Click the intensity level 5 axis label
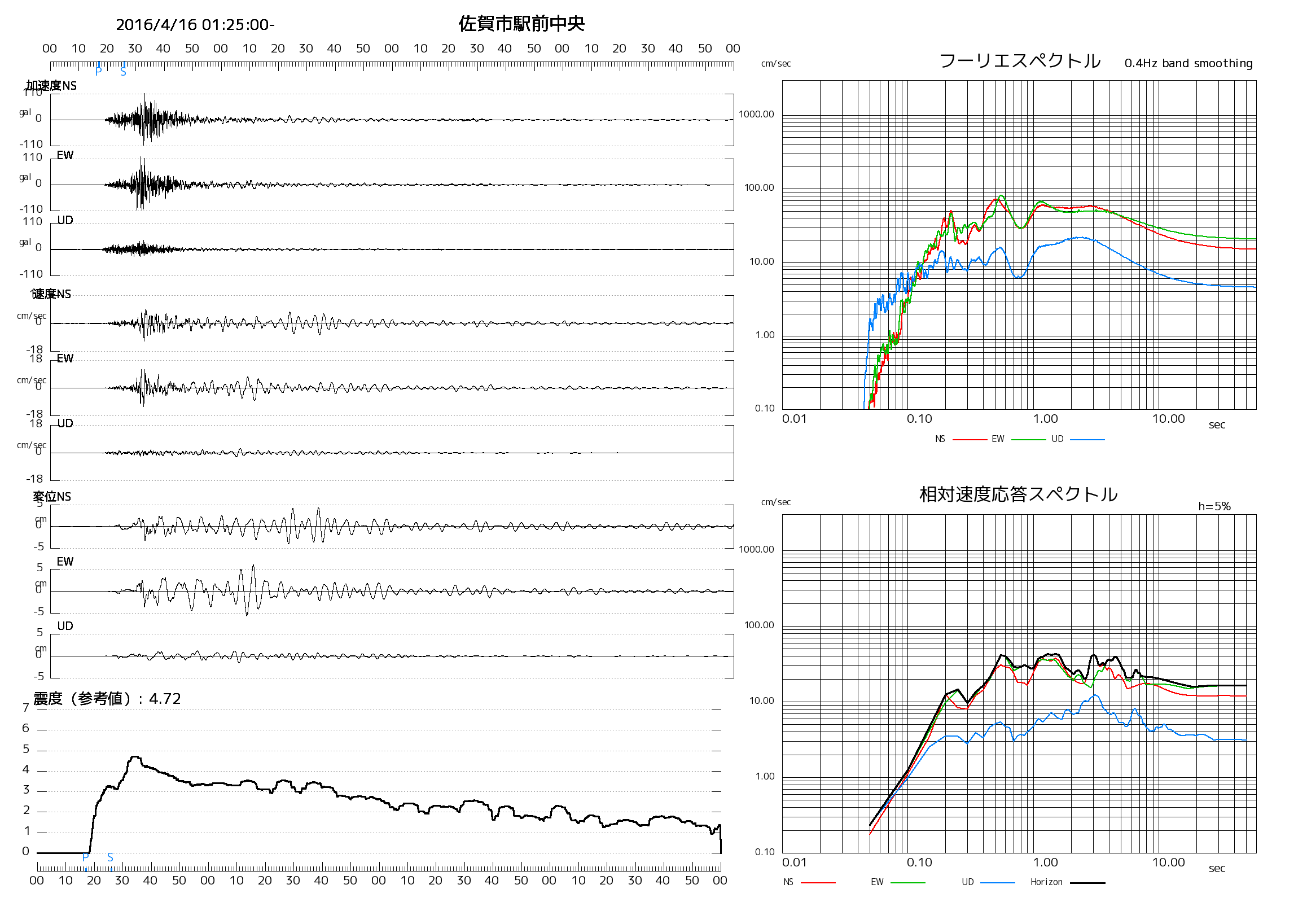Viewport: 1307px width, 924px height. click(x=25, y=749)
